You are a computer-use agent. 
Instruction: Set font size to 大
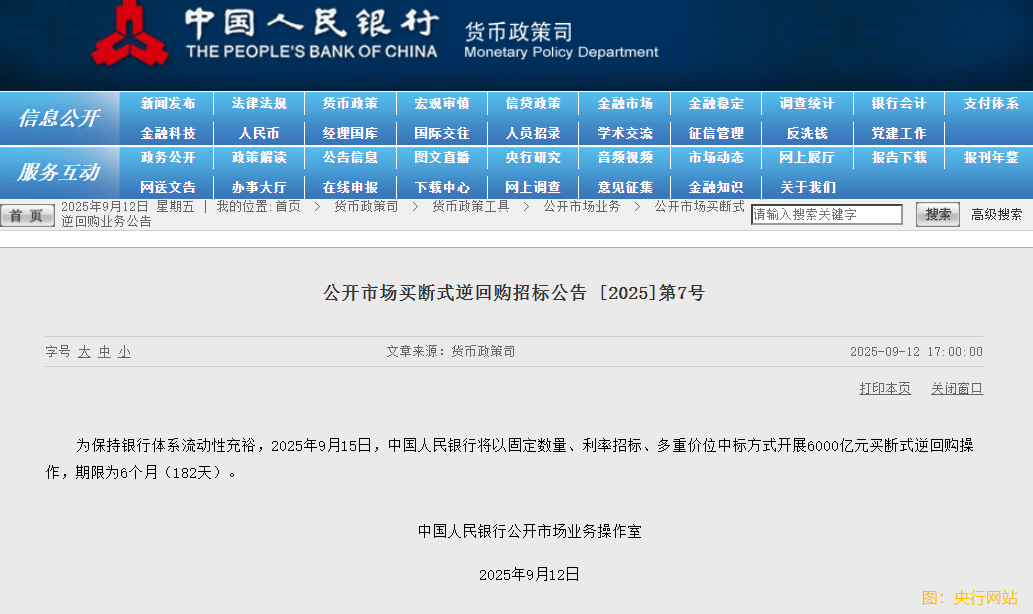(84, 352)
